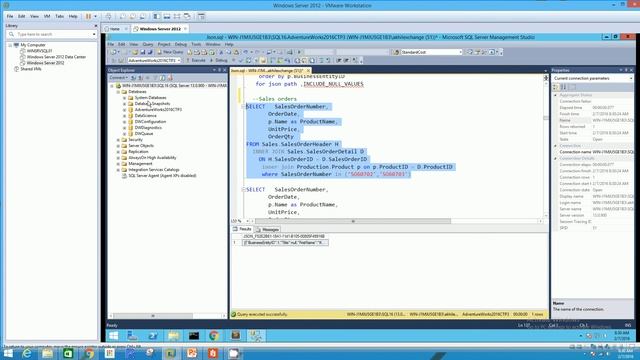Expand the AdventureWorks2016CTP3 database node
Viewport: 640px width, 360px height.
pos(124,110)
